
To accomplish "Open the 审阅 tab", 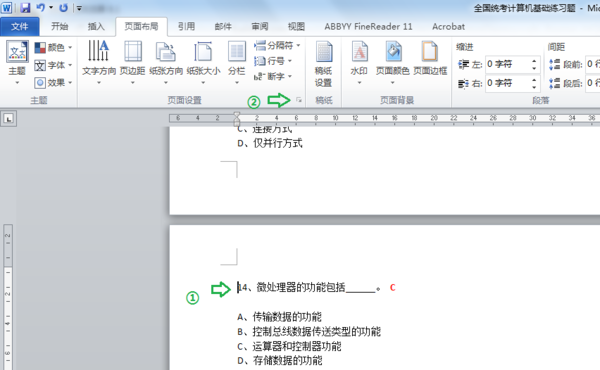I will [260, 26].
